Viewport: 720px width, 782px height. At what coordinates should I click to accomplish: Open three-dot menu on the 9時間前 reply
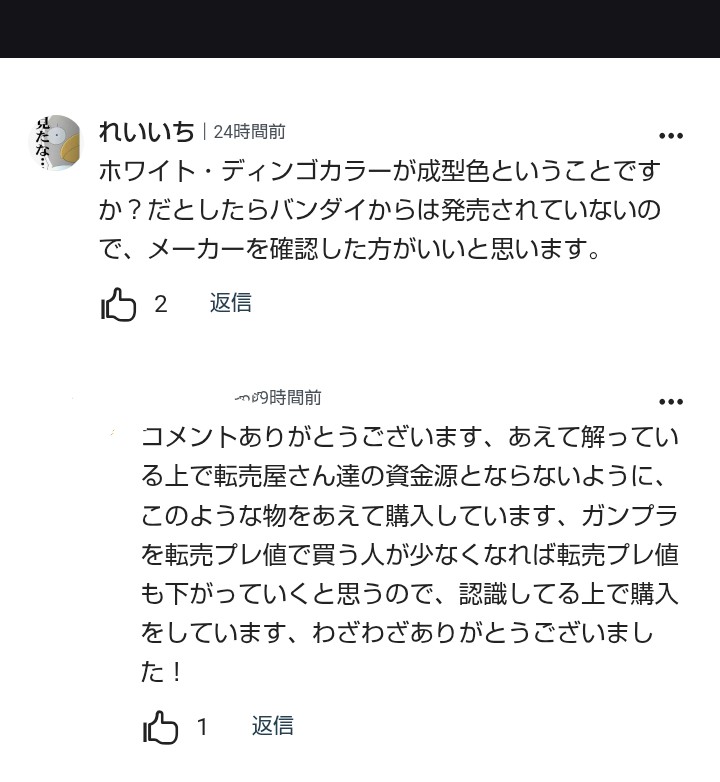[670, 402]
